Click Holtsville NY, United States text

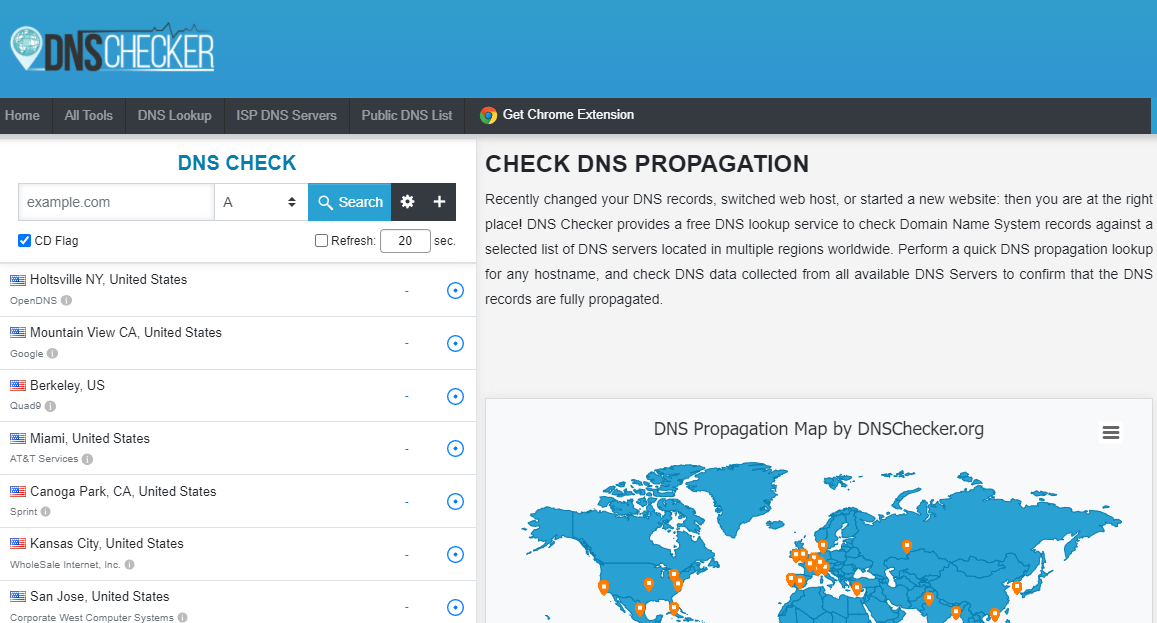(108, 280)
